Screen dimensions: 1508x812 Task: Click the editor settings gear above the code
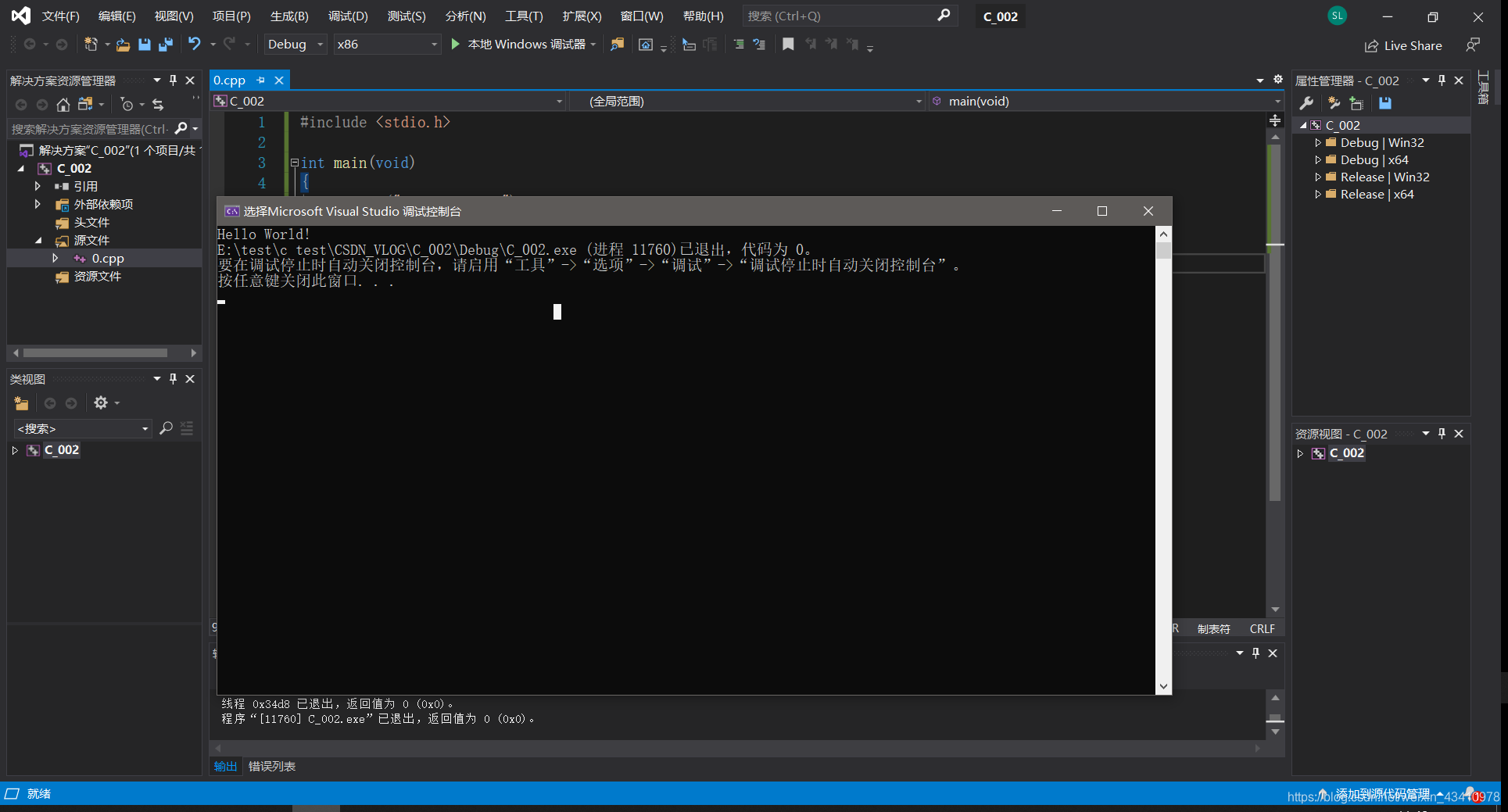click(x=1278, y=80)
